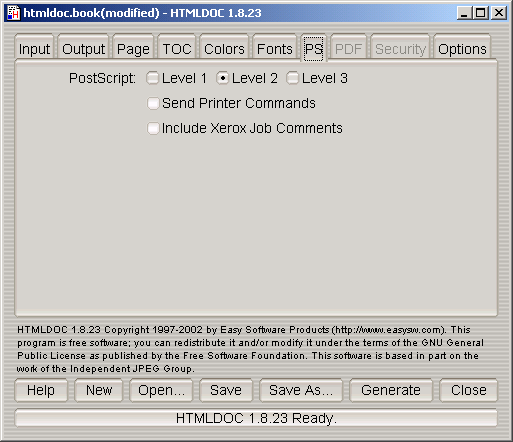The image size is (513, 442).
Task: Select PostScript Level 1 radio button
Action: point(153,78)
